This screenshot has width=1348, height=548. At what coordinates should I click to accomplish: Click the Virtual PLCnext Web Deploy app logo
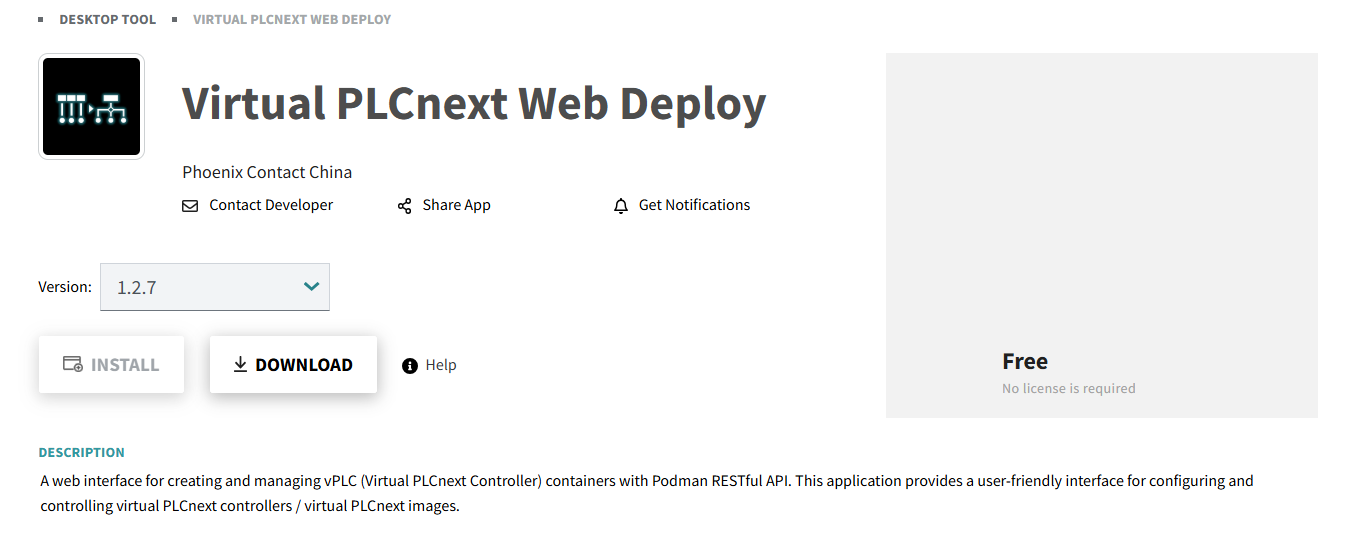pos(91,106)
